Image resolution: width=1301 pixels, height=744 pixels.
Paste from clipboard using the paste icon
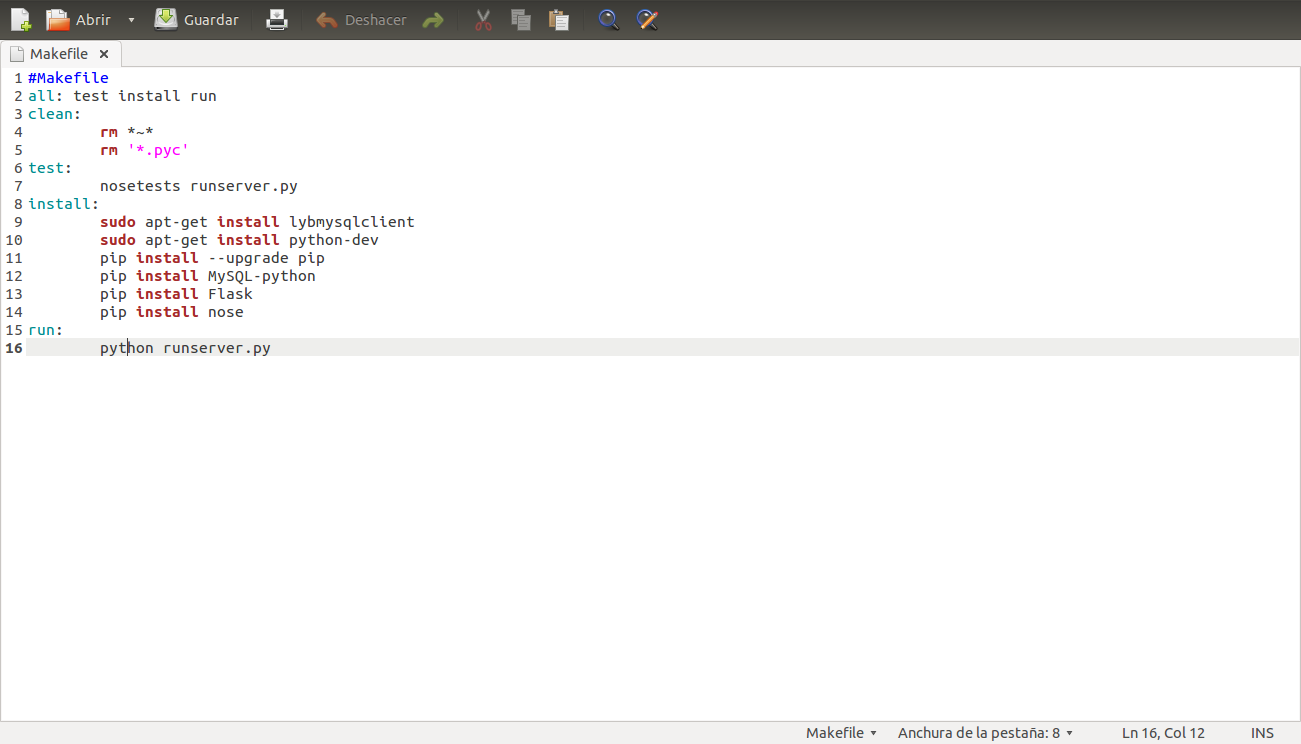point(559,19)
